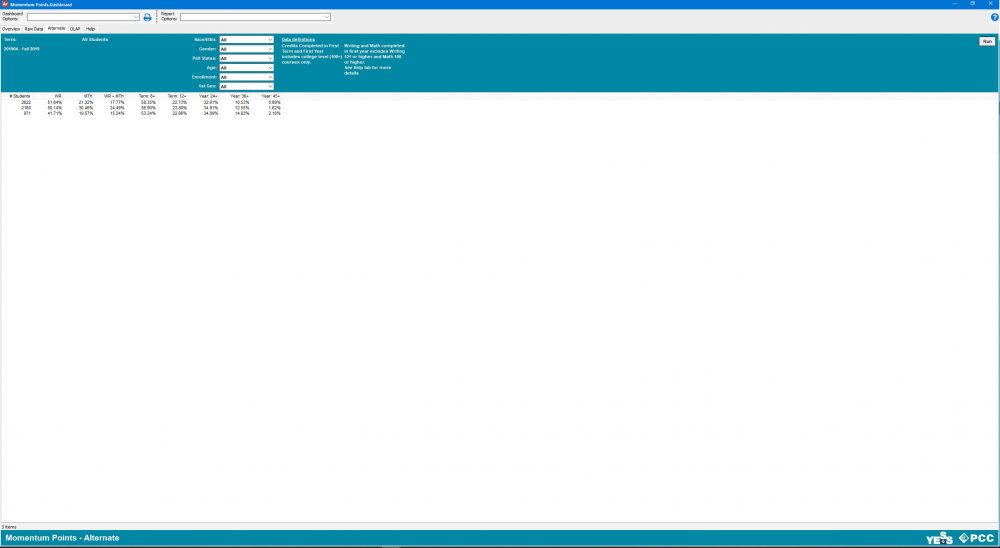Click the PCC logo in the footer
Image resolution: width=1000 pixels, height=548 pixels.
(976, 538)
